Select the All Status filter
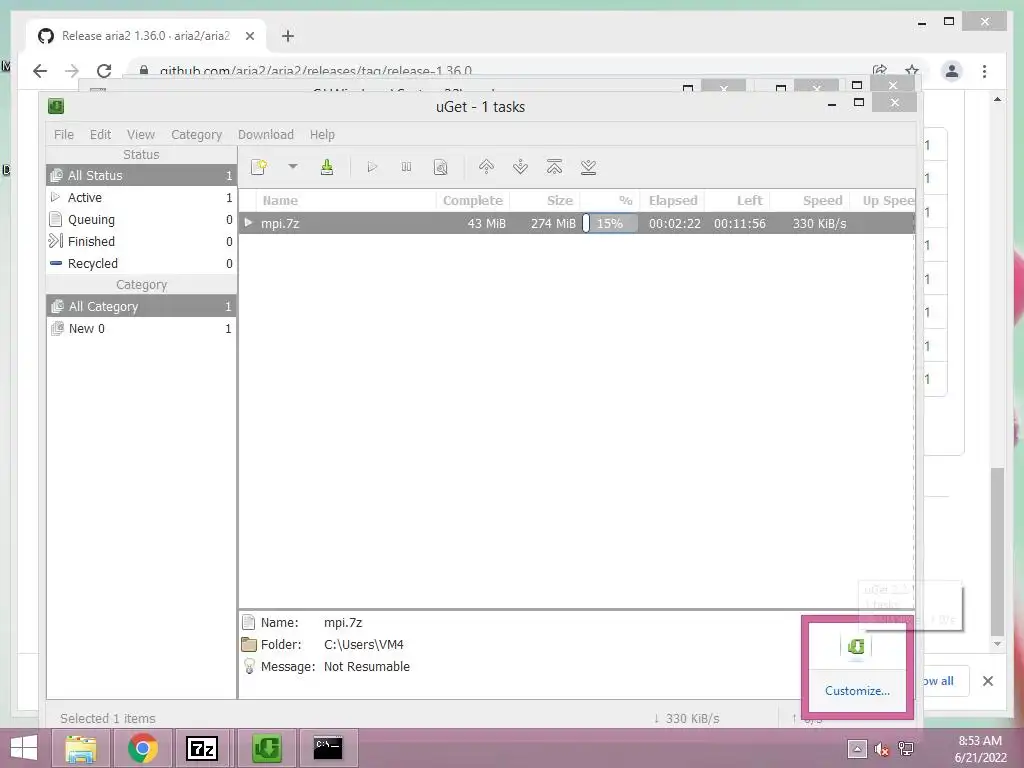The height and width of the screenshot is (768, 1024). (142, 175)
